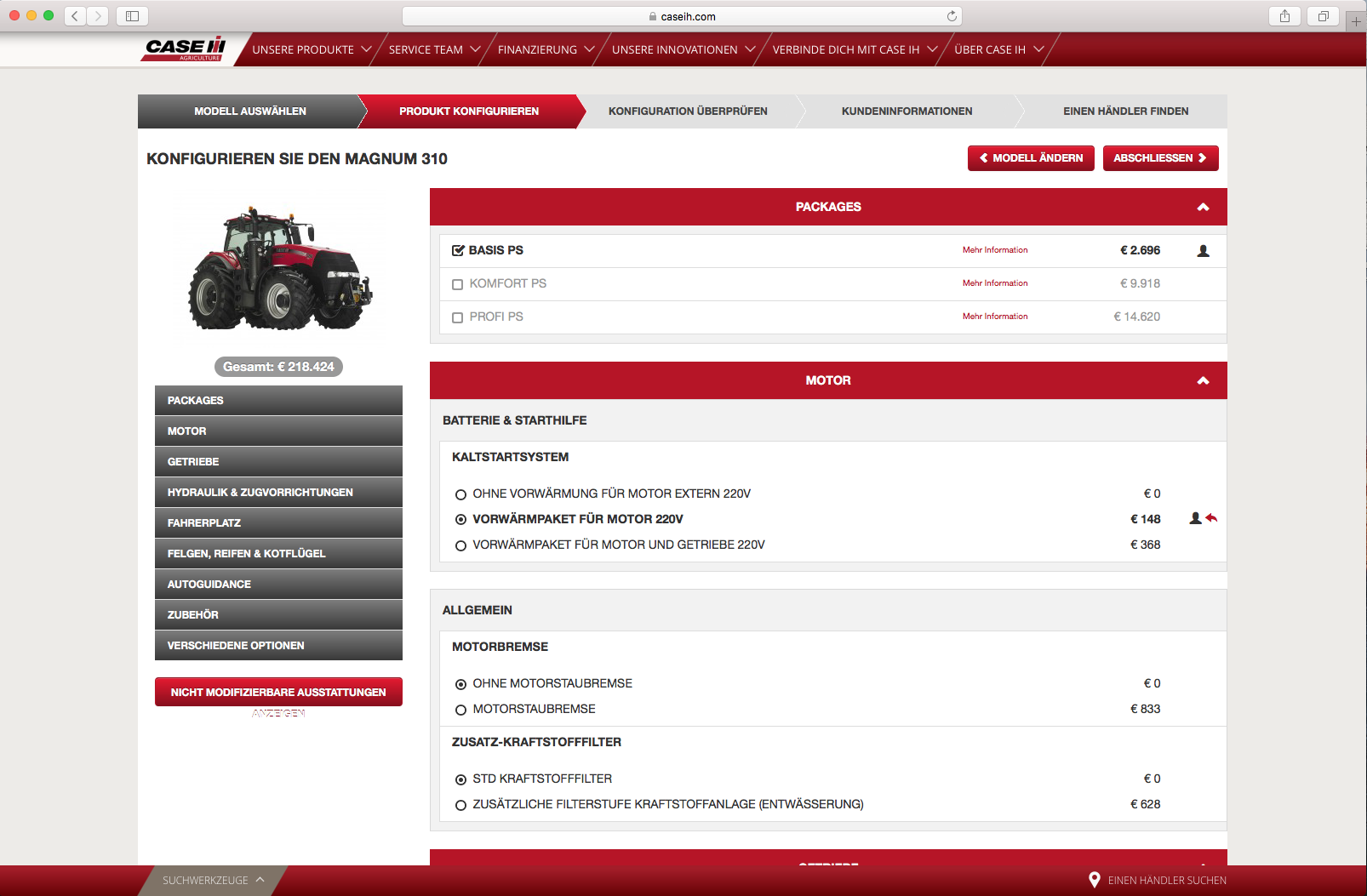Select Vorwärmpaket für Motor 220V radio
Screen dimensions: 1367x896
(x=460, y=520)
